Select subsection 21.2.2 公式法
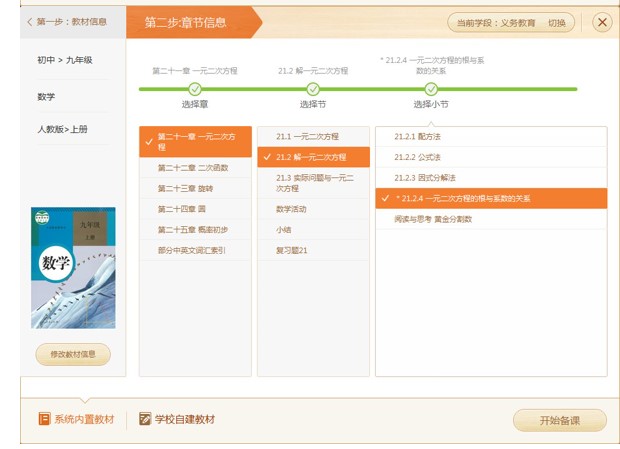620x449 pixels. tap(491, 157)
